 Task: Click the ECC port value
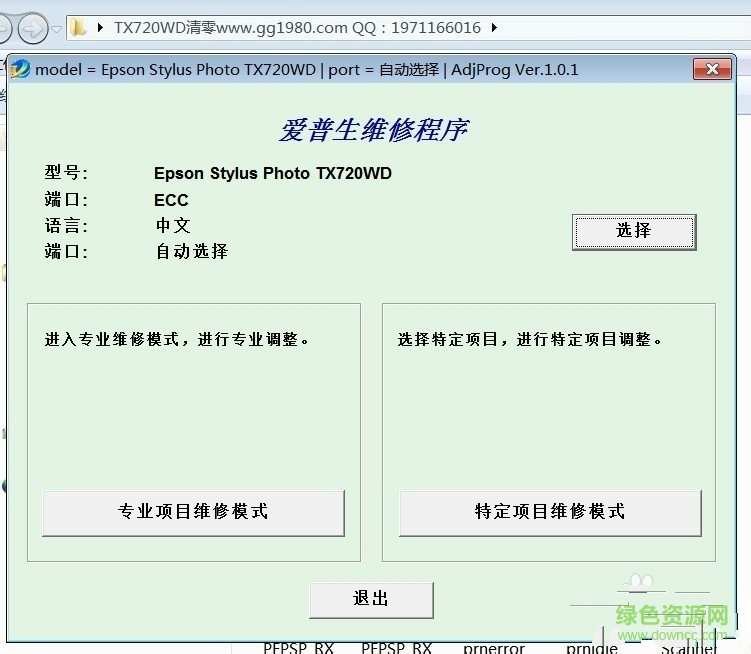point(171,200)
